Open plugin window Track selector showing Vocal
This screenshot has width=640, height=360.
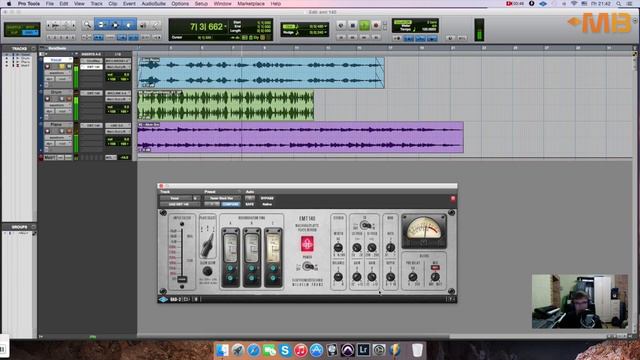coord(175,198)
